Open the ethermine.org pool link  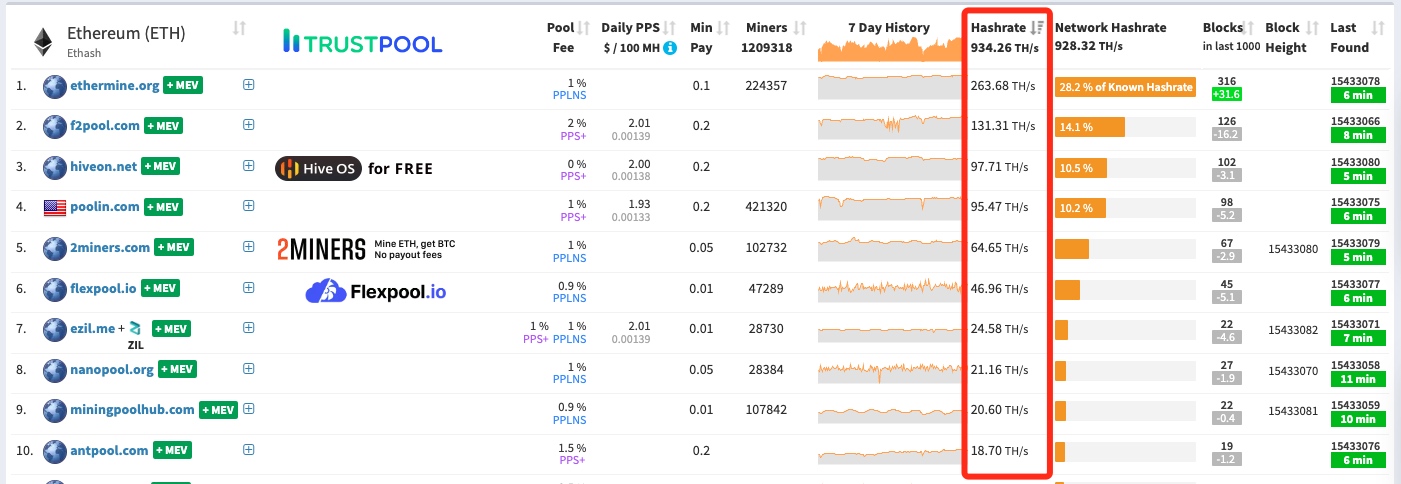tap(115, 86)
